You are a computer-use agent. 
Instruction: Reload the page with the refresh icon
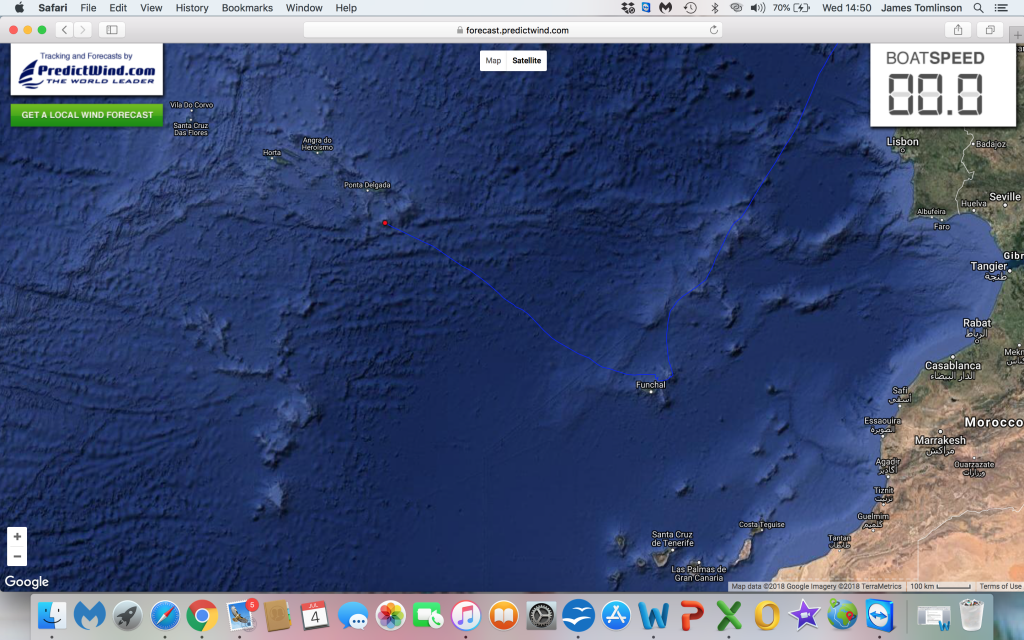(x=714, y=30)
